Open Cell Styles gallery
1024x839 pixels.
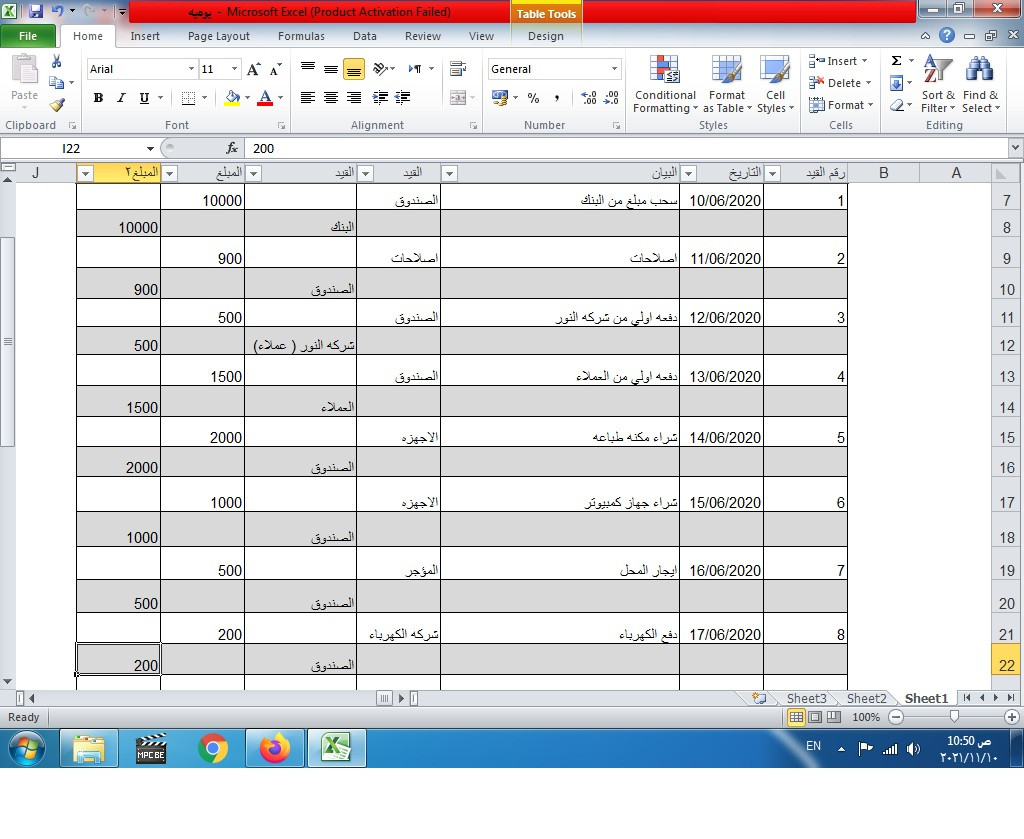click(775, 84)
